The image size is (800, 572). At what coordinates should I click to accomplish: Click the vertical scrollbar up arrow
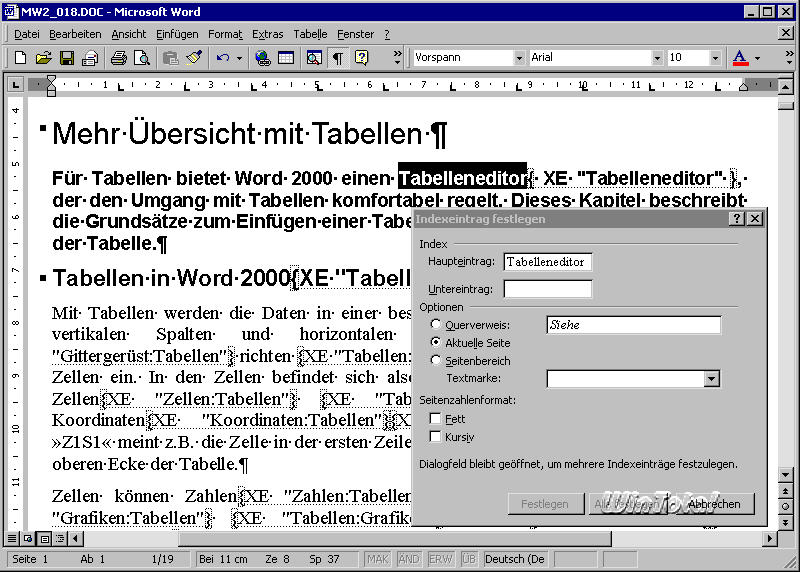[x=786, y=87]
